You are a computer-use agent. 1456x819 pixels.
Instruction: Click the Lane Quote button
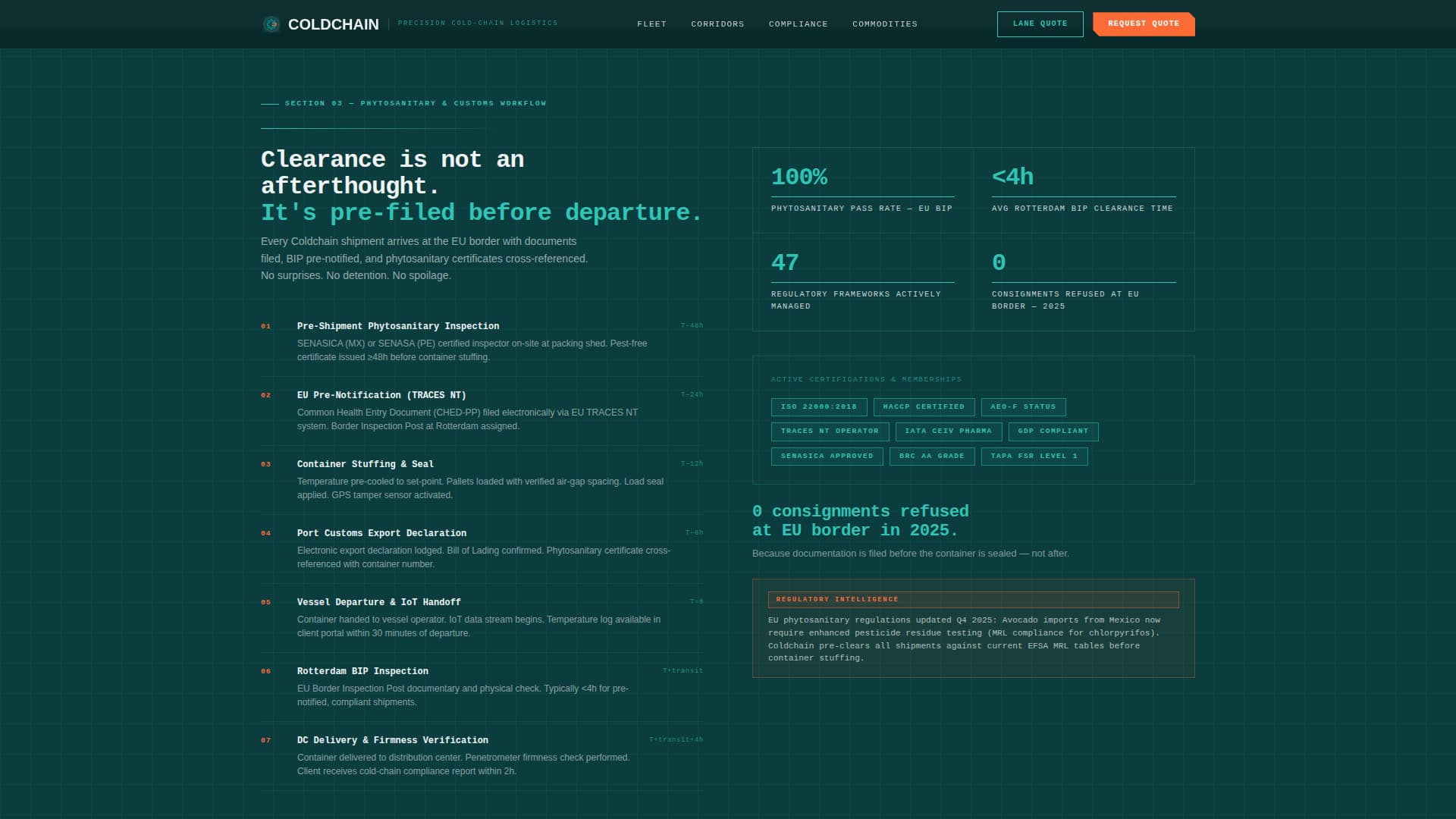point(1040,24)
